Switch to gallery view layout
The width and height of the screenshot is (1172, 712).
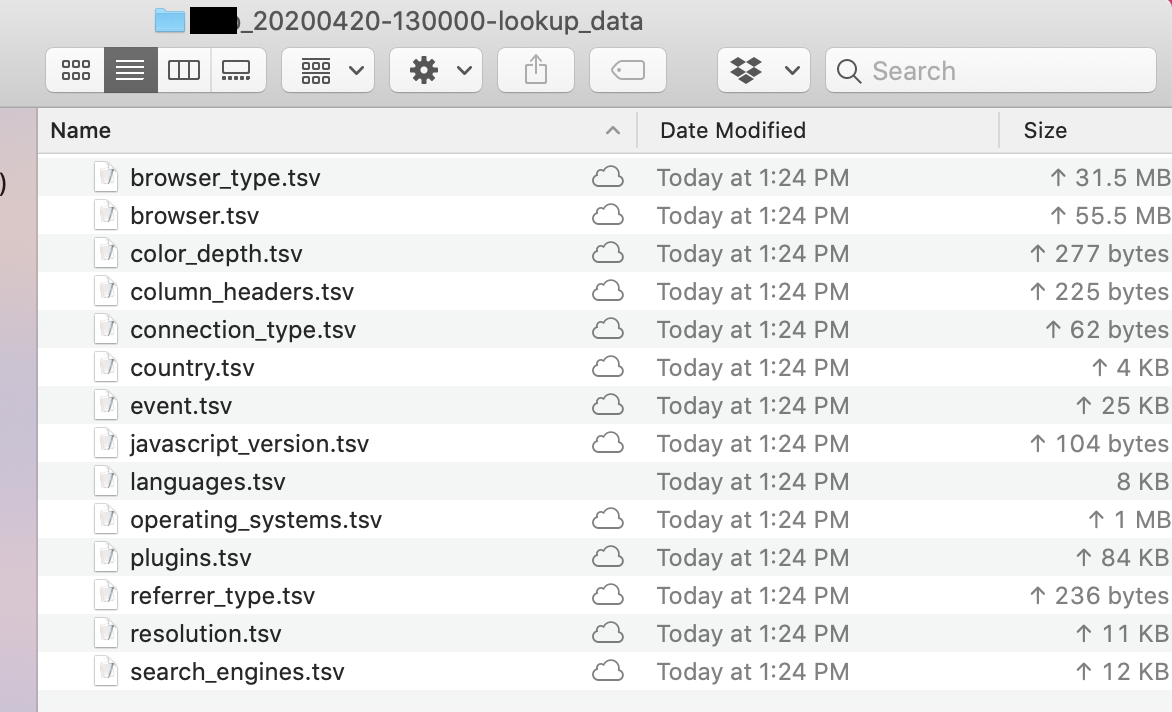238,70
